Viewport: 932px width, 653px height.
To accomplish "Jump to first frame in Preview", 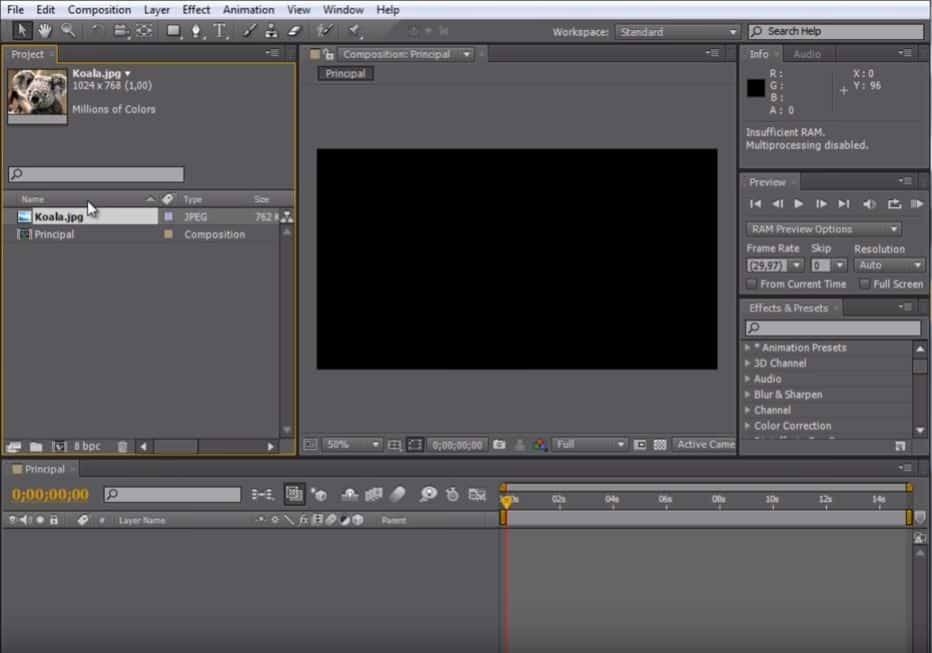I will (x=755, y=204).
